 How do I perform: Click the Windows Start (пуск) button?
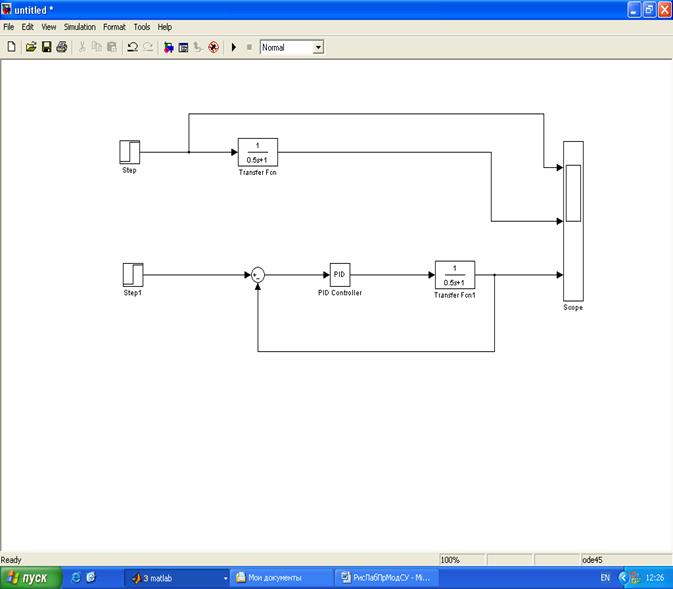click(30, 578)
